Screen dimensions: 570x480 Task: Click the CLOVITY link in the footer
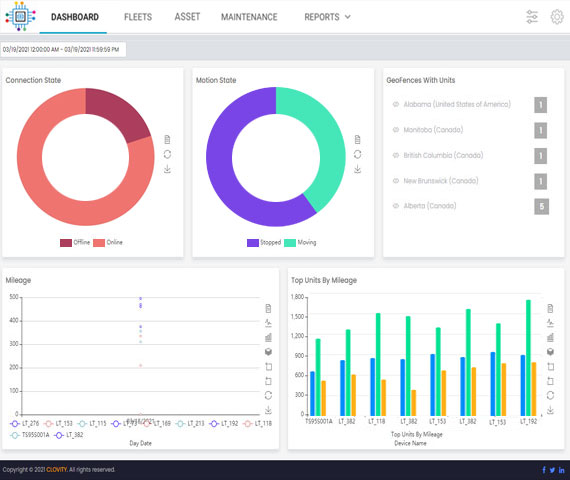[x=57, y=469]
